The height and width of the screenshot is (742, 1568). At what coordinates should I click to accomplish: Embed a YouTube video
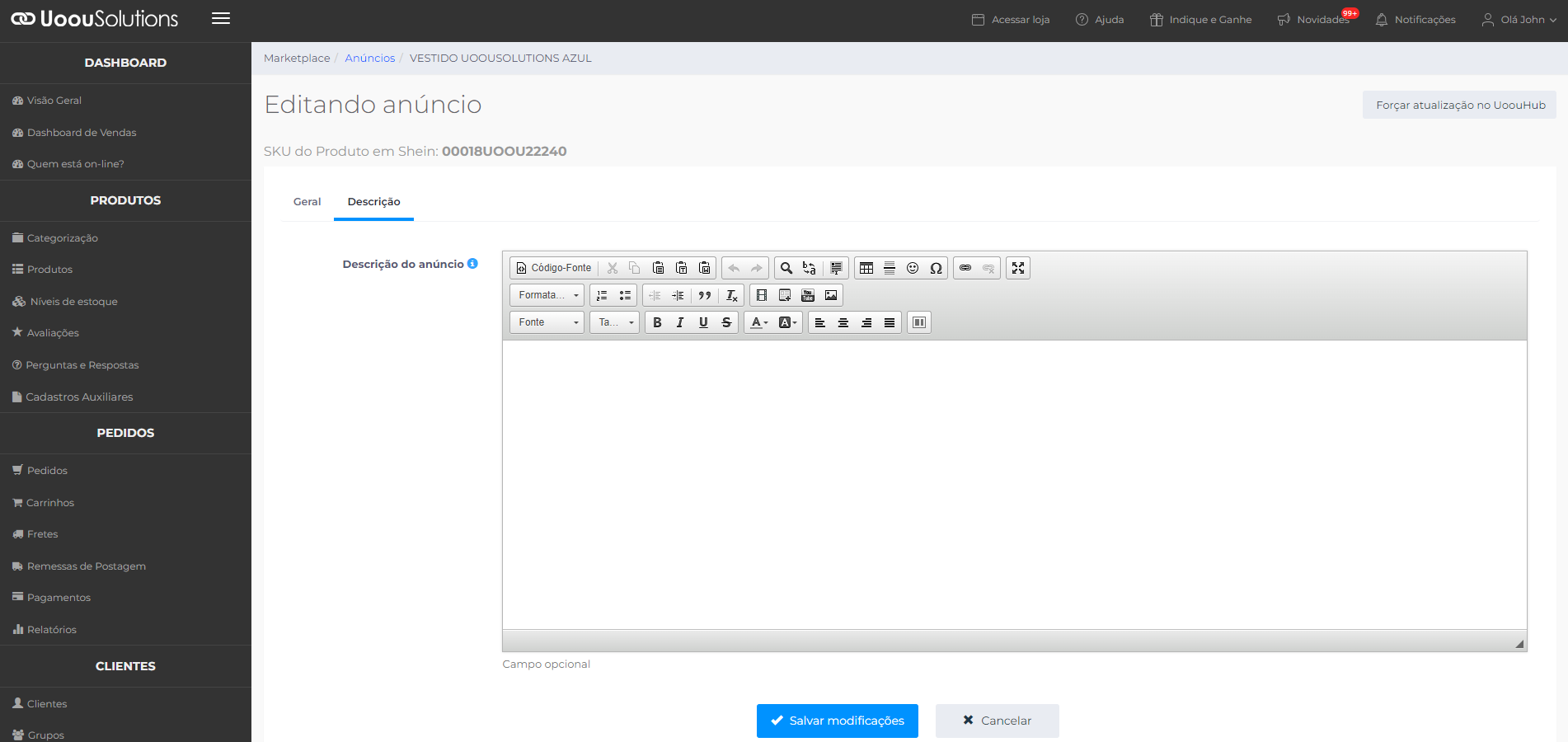(x=808, y=295)
